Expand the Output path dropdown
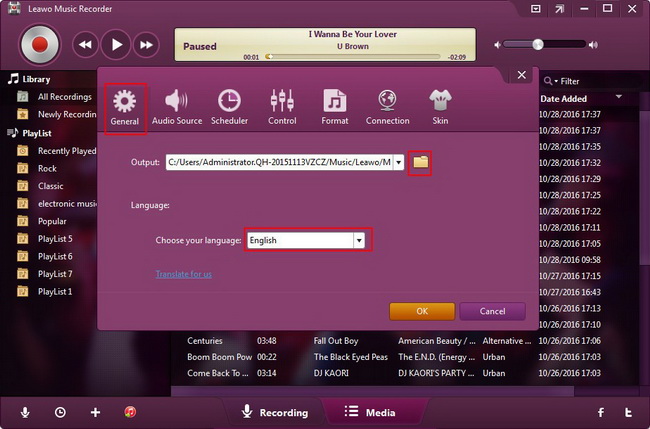650x429 pixels. (x=398, y=162)
